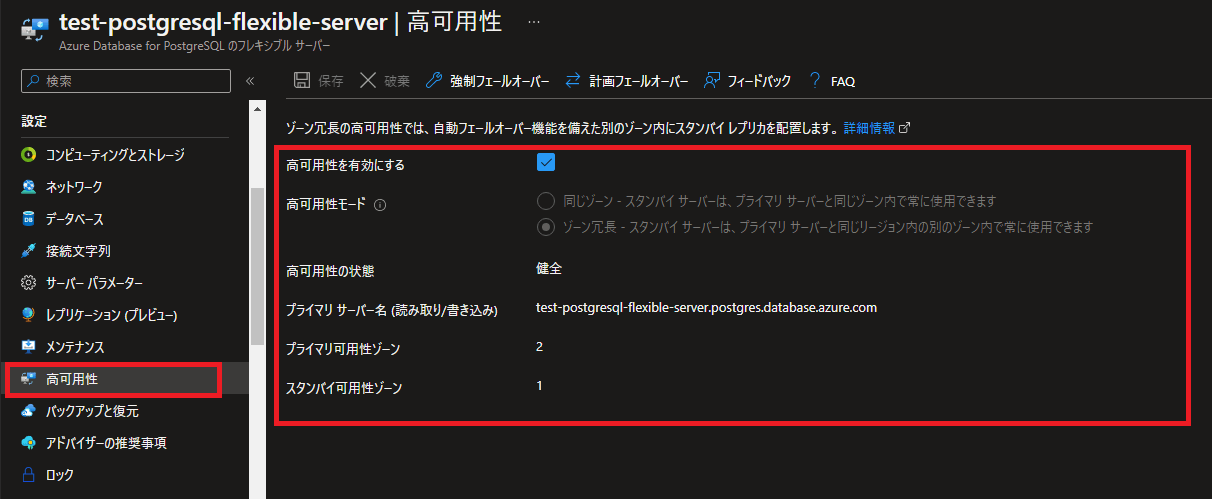Click 設定 section heading in sidebar

pos(34,121)
